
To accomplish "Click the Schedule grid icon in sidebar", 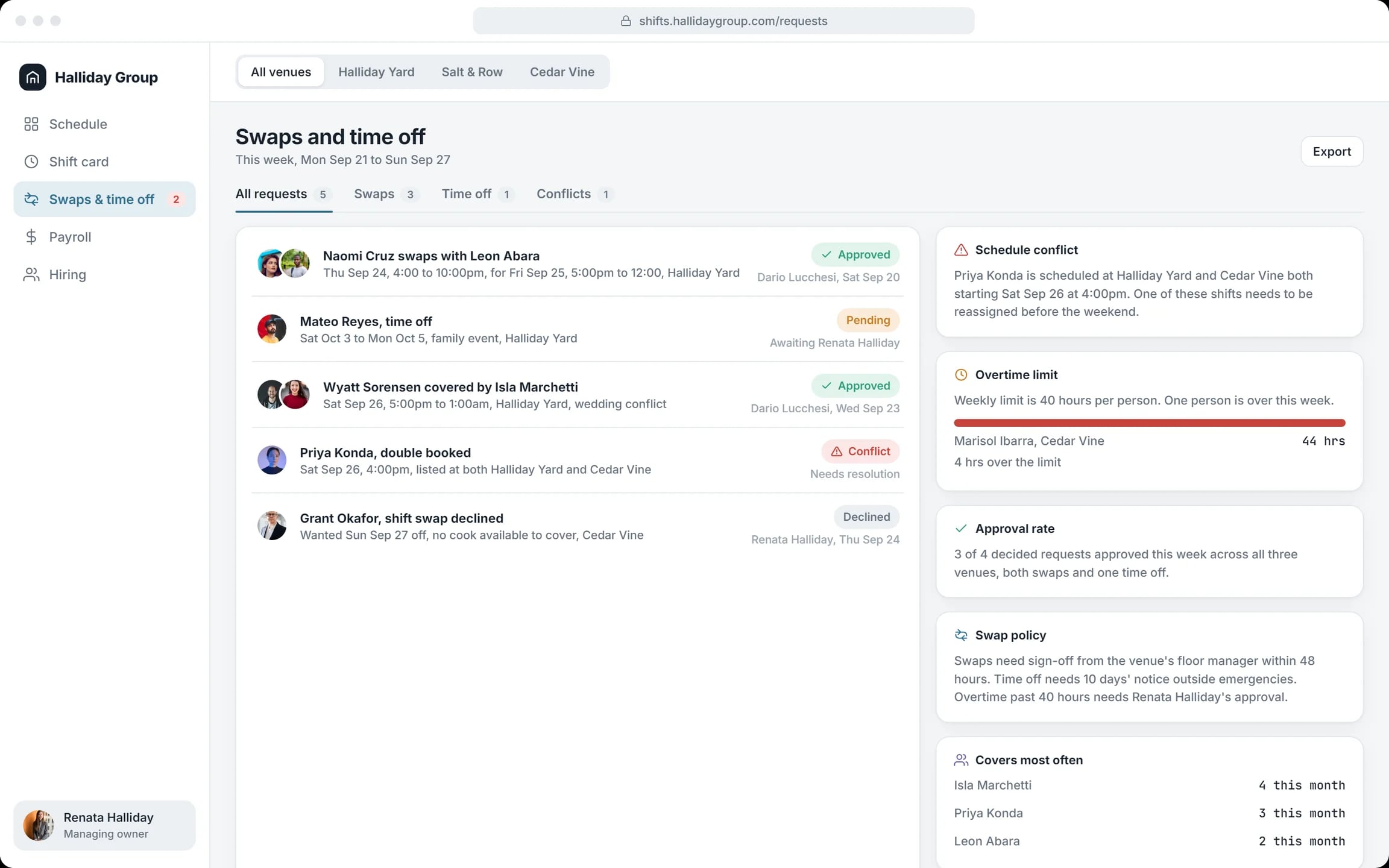I will coord(31,124).
